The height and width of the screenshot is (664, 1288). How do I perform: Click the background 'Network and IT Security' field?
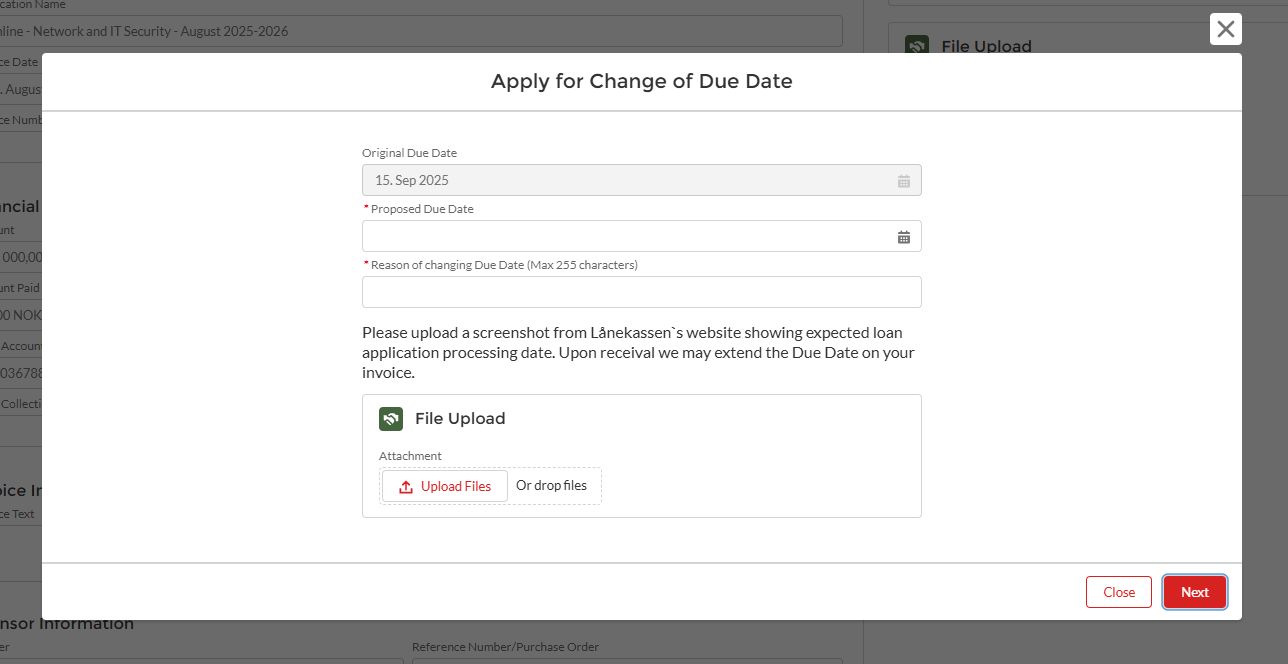click(x=421, y=31)
